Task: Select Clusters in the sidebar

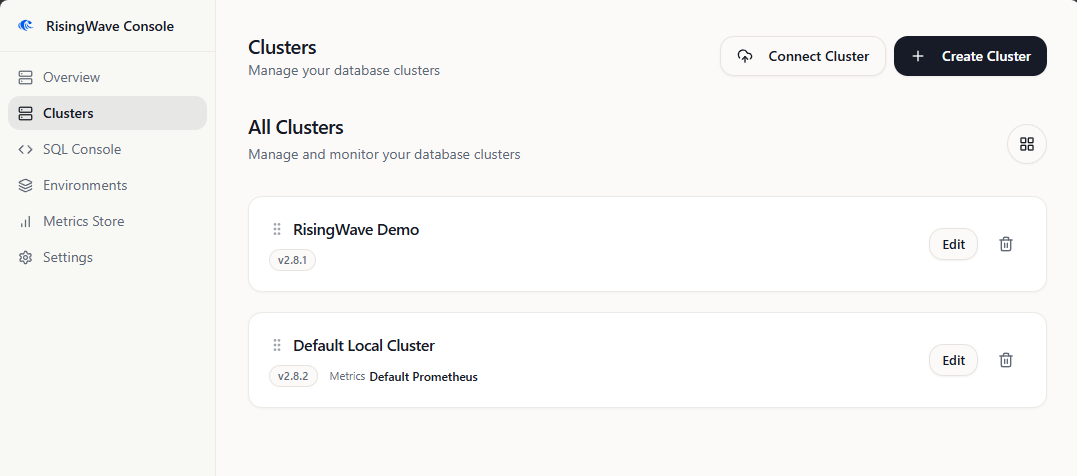Action: 107,113
